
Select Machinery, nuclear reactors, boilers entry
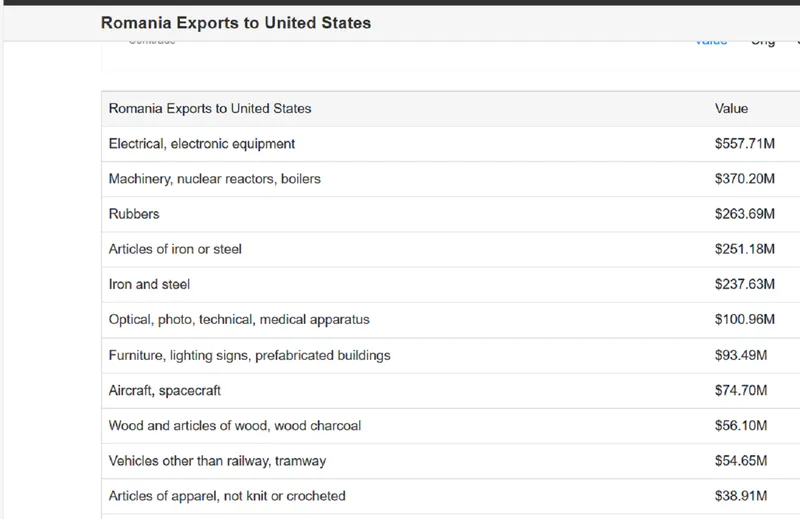click(x=215, y=179)
